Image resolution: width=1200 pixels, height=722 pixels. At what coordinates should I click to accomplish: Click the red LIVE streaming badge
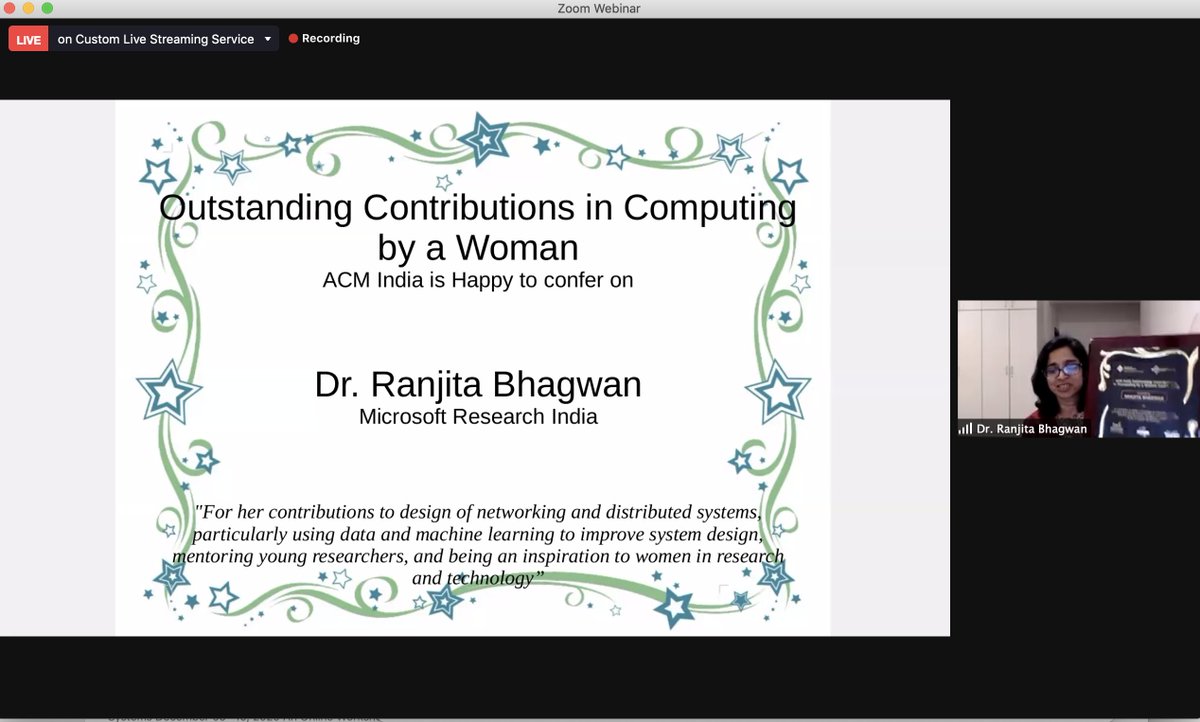click(x=28, y=39)
